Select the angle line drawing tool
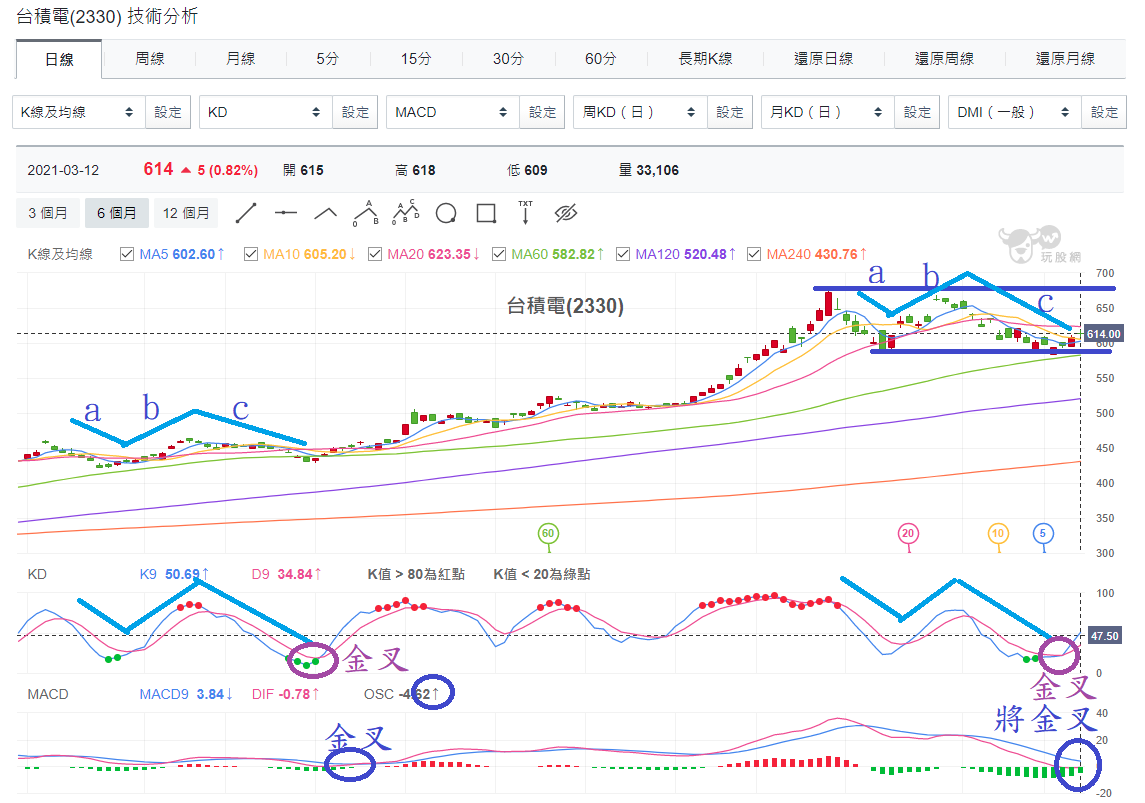 tap(326, 213)
